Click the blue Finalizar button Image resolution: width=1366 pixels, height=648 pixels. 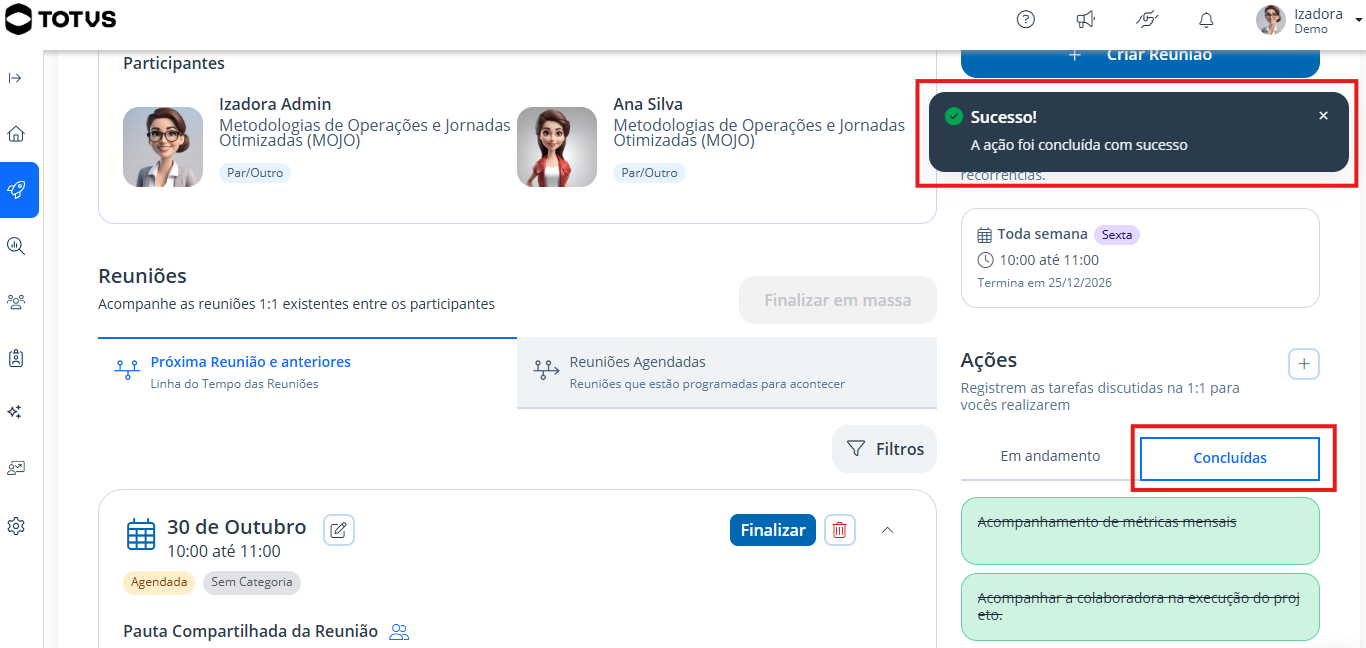773,530
